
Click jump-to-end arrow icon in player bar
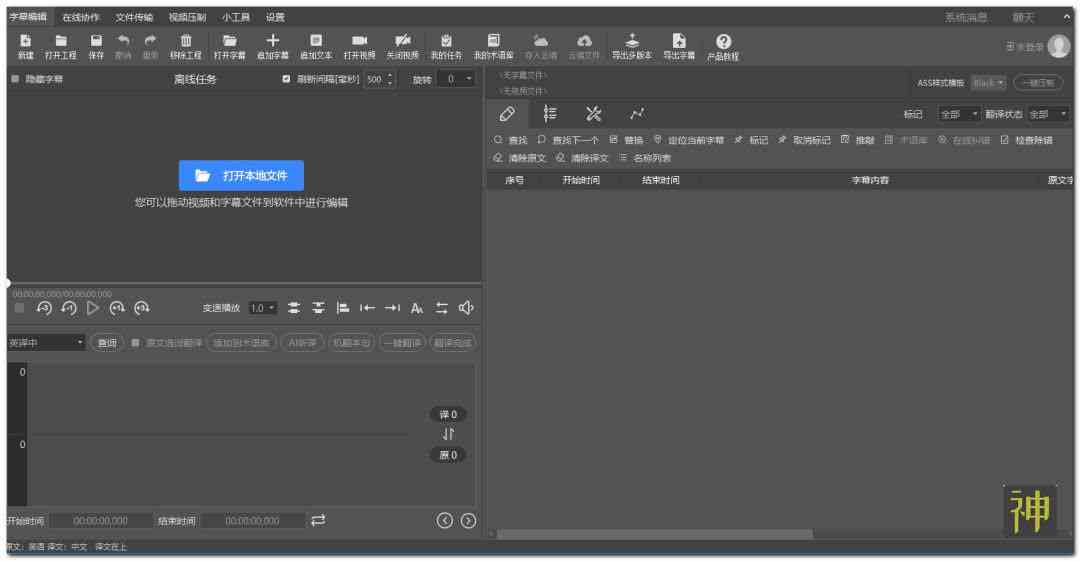392,308
